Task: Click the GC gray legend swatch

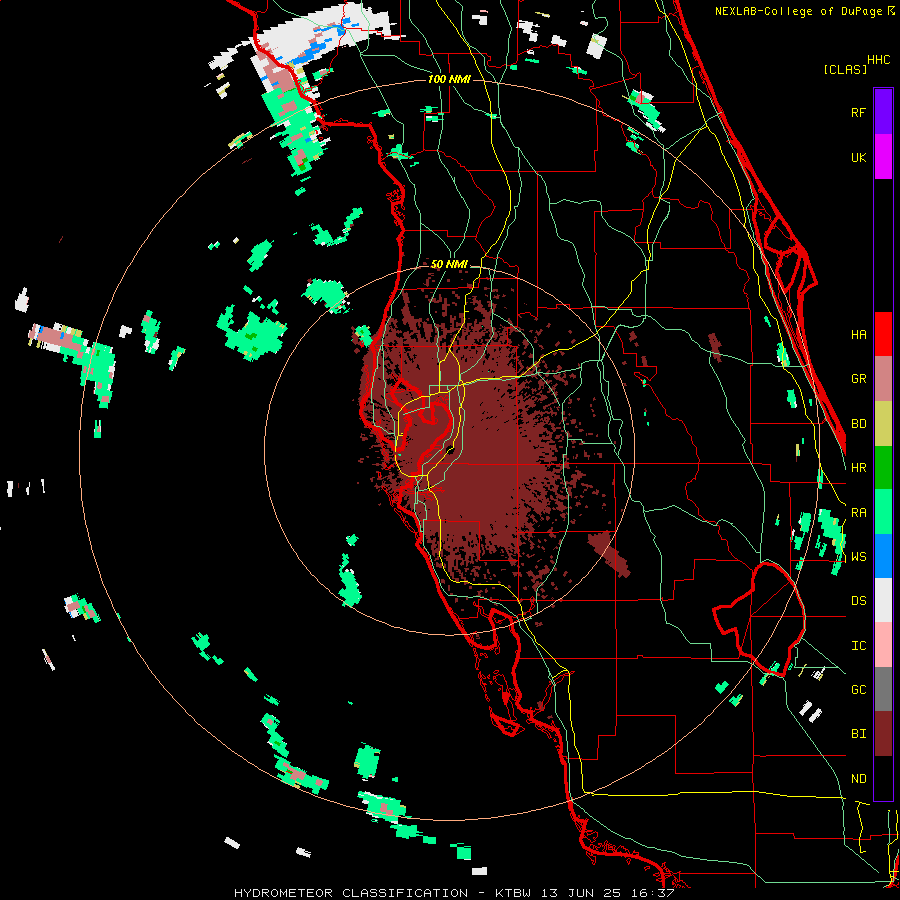Action: point(883,689)
